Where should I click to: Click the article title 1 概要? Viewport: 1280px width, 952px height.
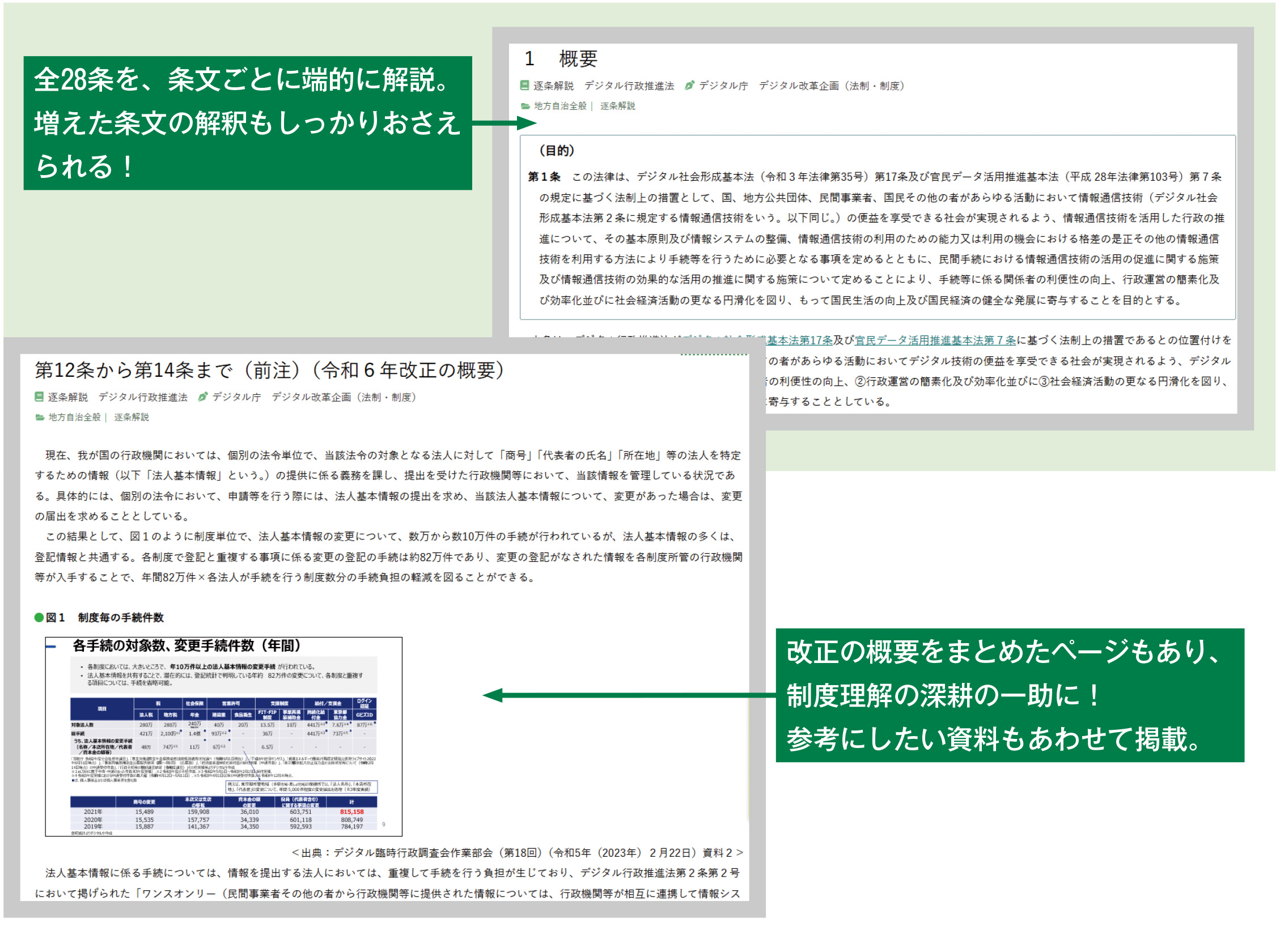tap(562, 58)
